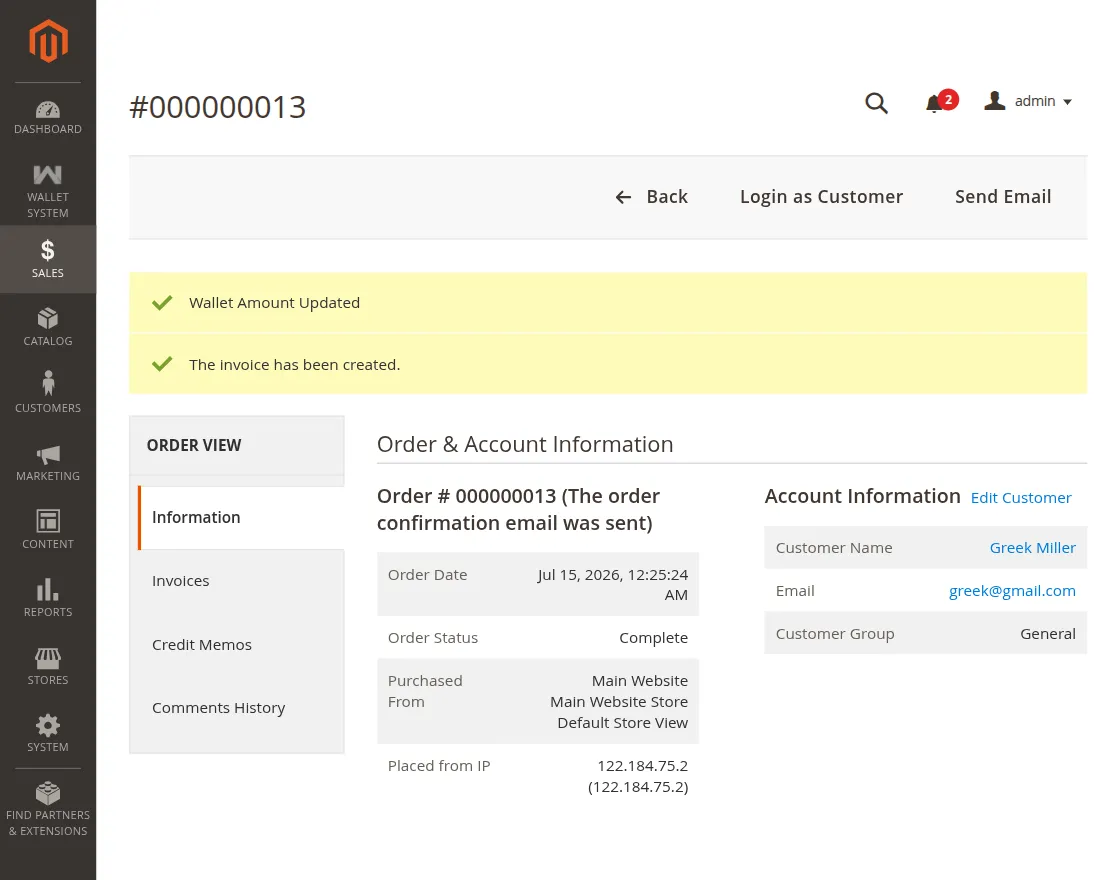Switch to the Invoices tab
The width and height of the screenshot is (1120, 880).
point(236,581)
